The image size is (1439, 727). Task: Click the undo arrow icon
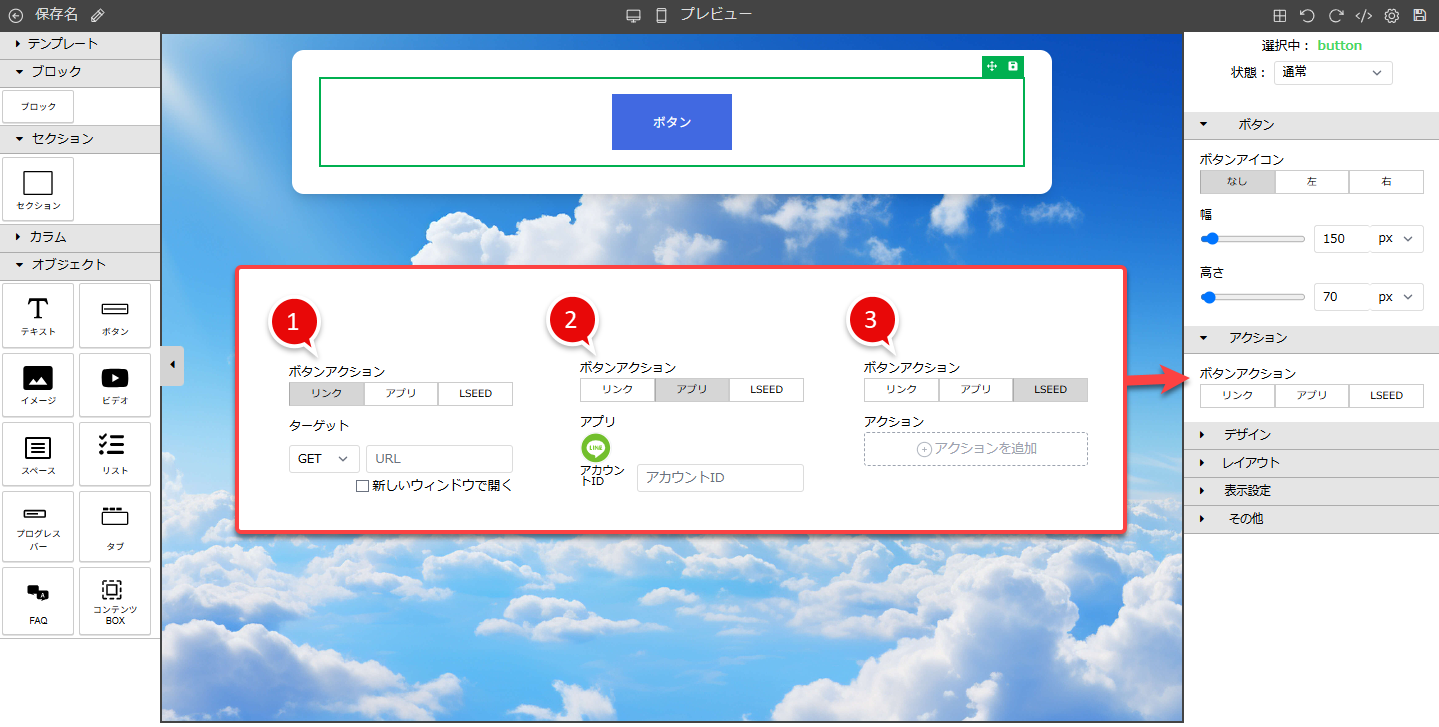pos(1307,15)
